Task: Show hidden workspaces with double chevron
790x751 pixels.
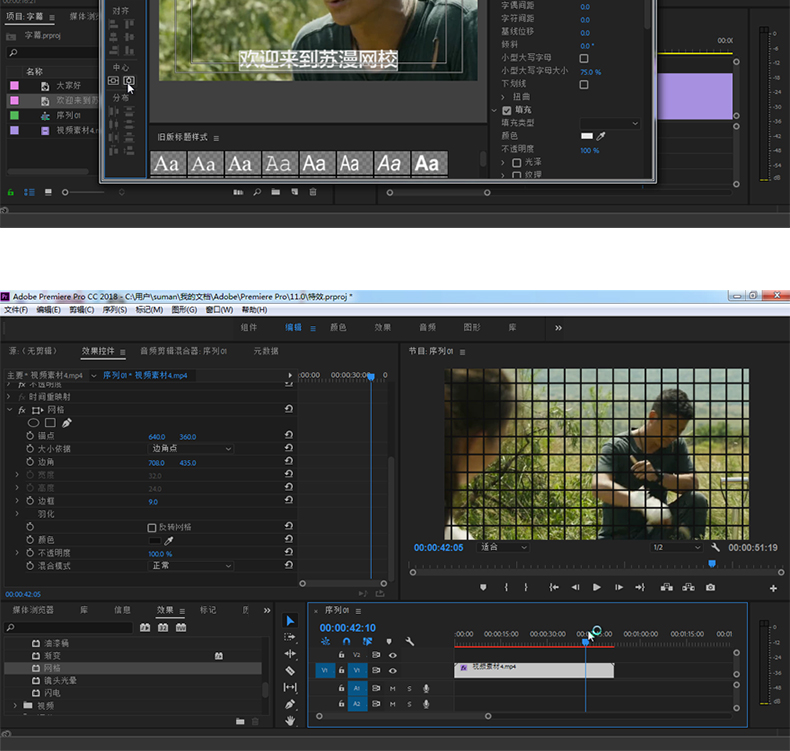Action: pos(558,328)
